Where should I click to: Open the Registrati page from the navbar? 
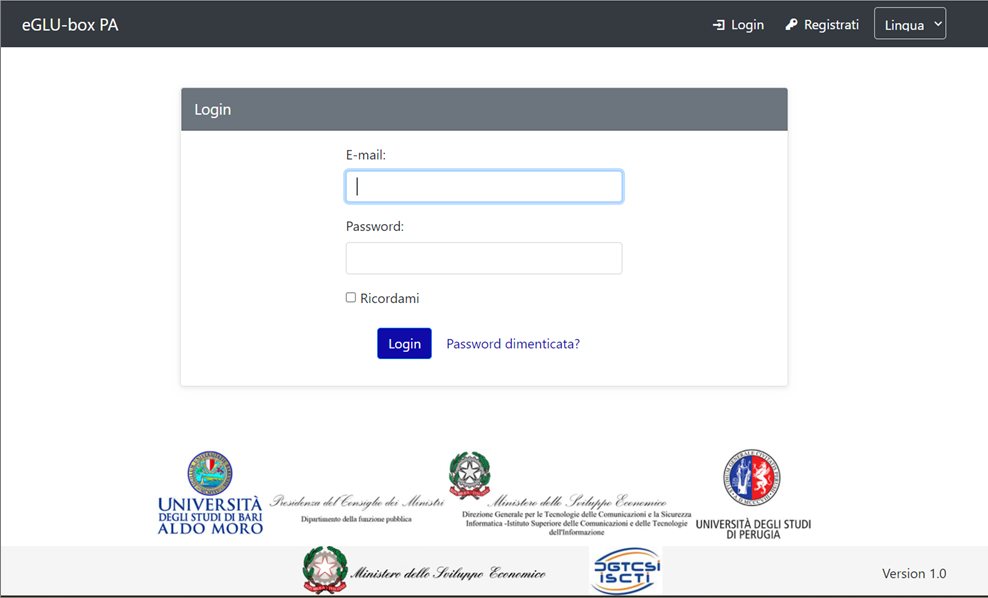pos(831,25)
